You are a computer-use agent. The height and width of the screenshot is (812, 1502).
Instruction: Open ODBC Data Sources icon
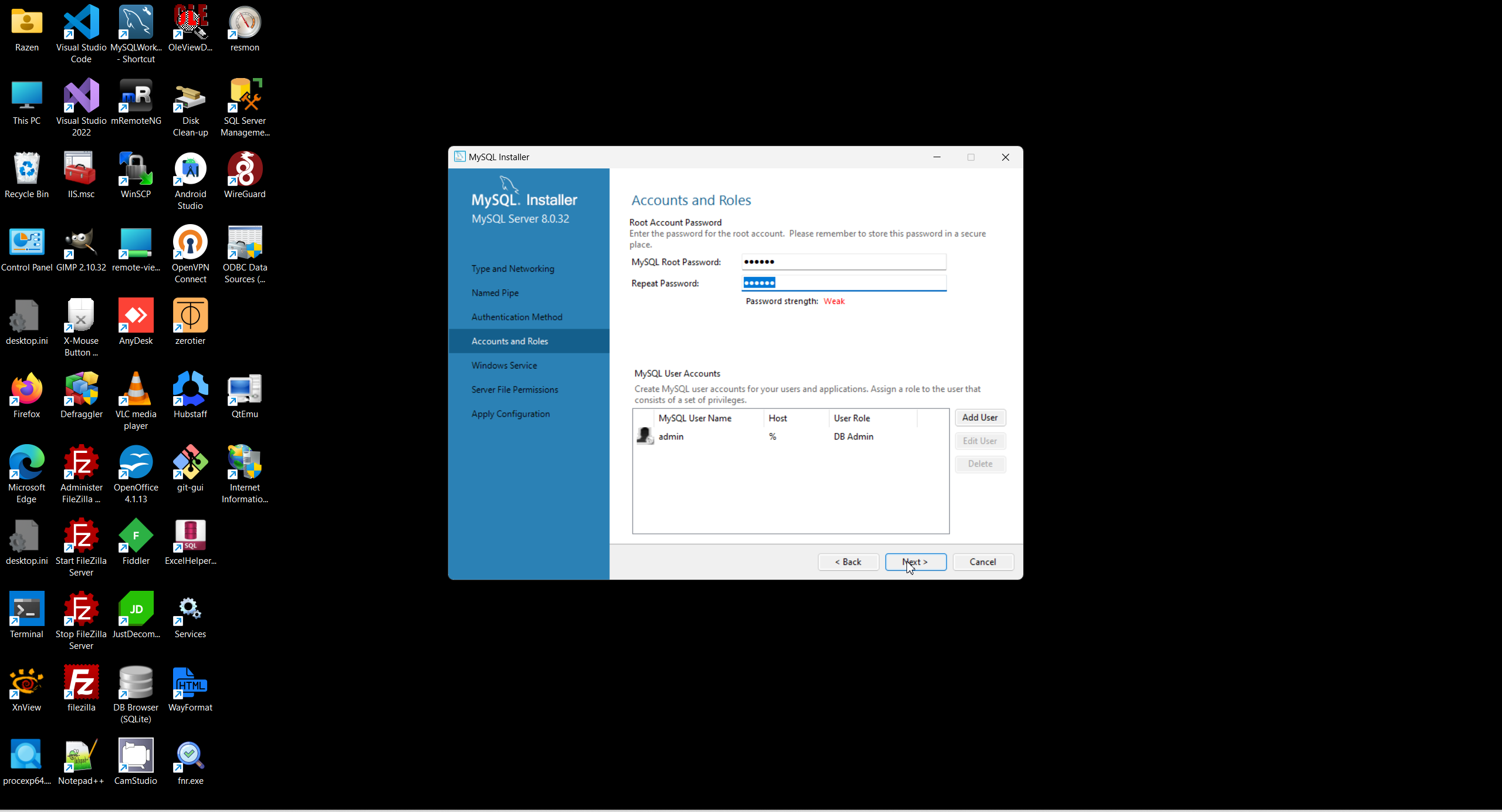tap(245, 243)
